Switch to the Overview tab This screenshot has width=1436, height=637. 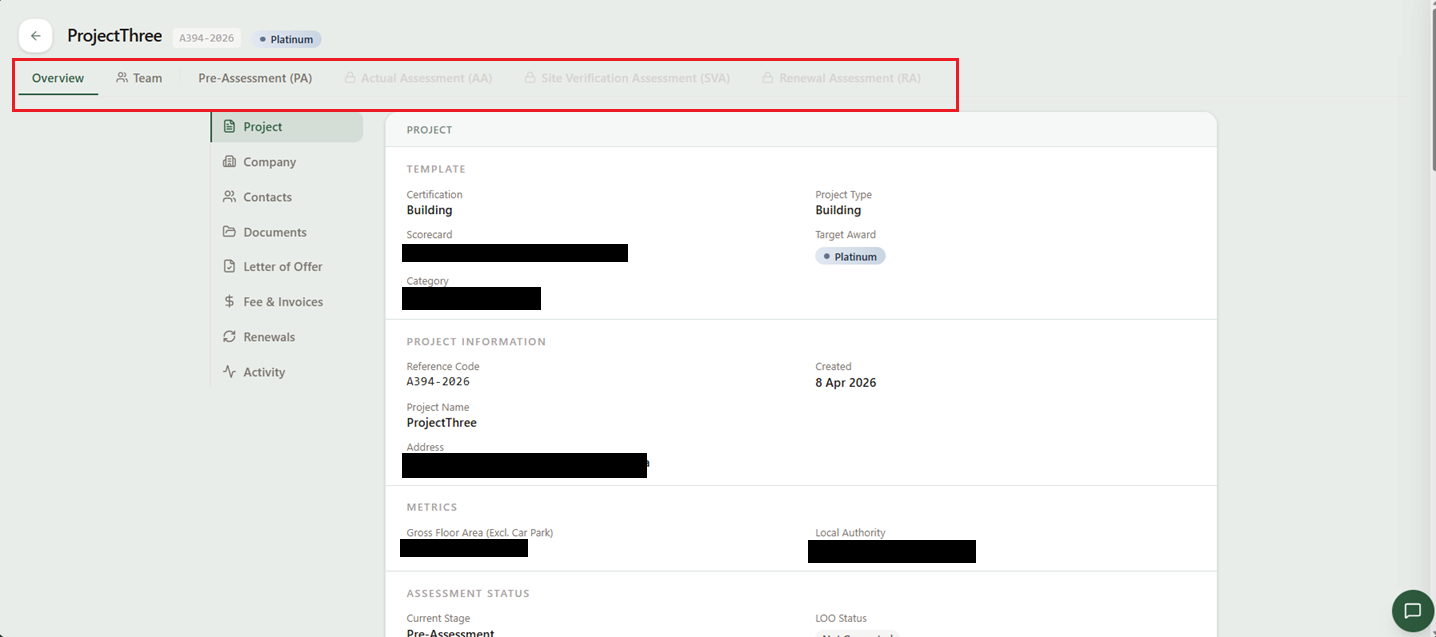tap(58, 78)
